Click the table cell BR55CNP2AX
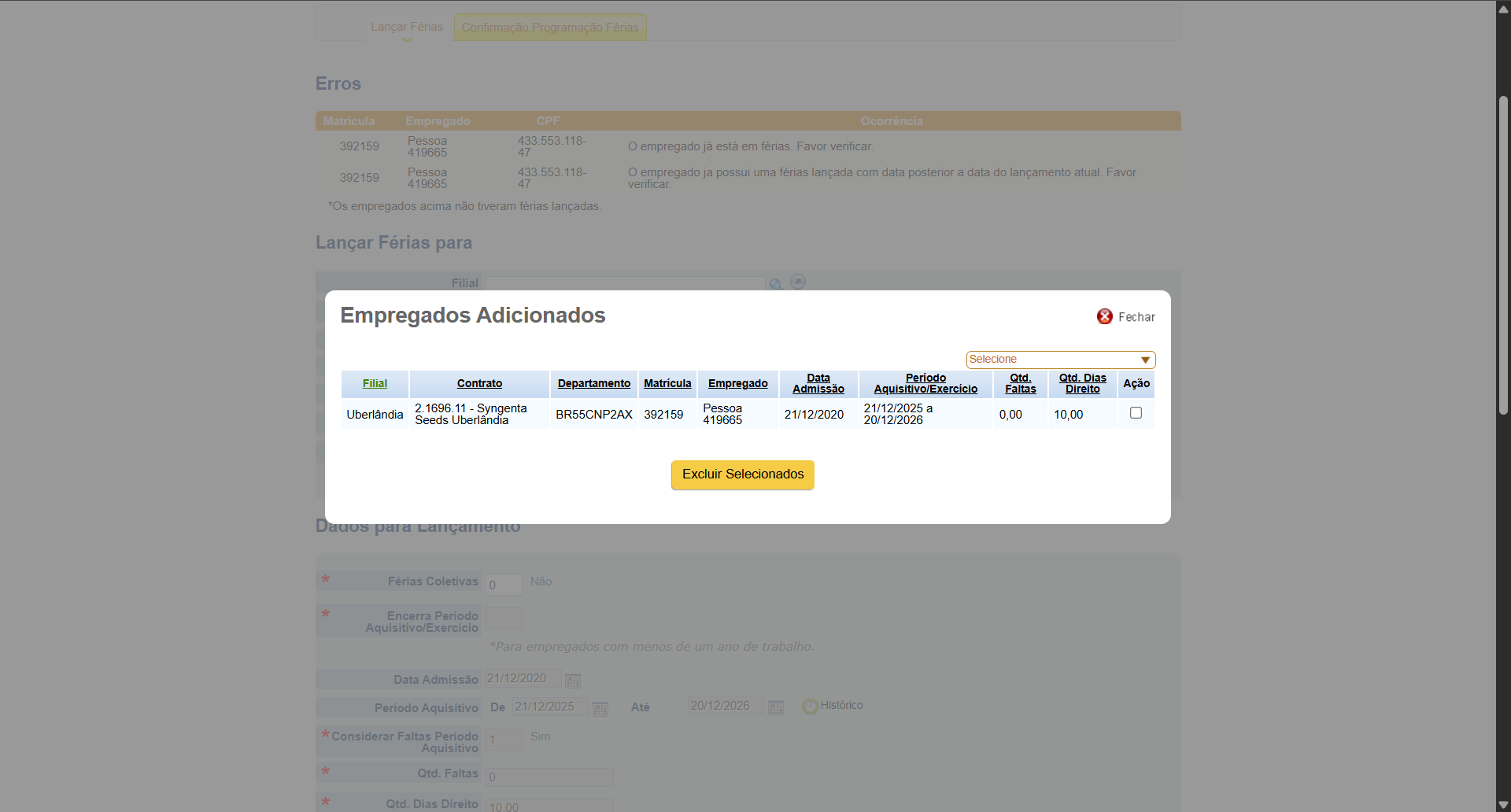The image size is (1511, 812). coord(594,415)
